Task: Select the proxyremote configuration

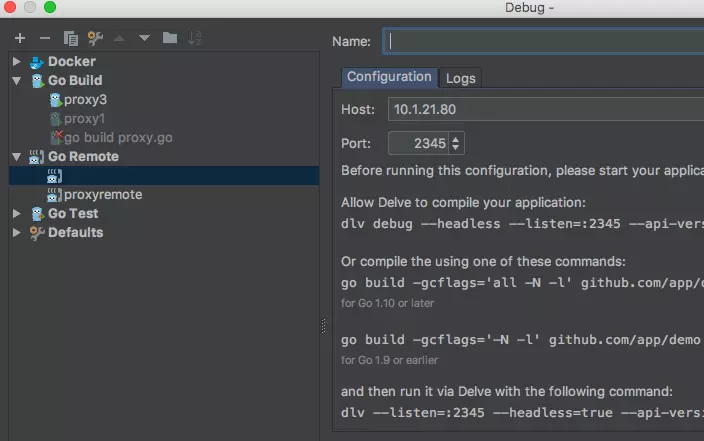Action: (x=103, y=195)
